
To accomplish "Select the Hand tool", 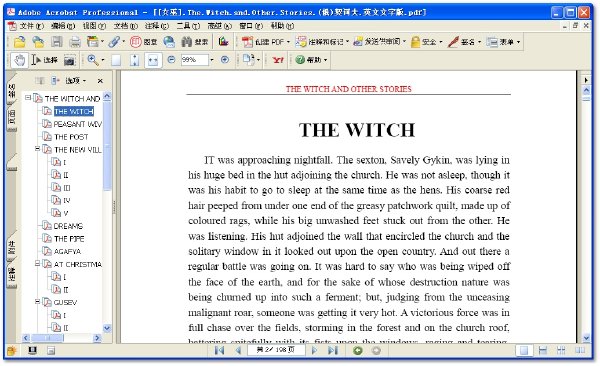I will click(19, 60).
